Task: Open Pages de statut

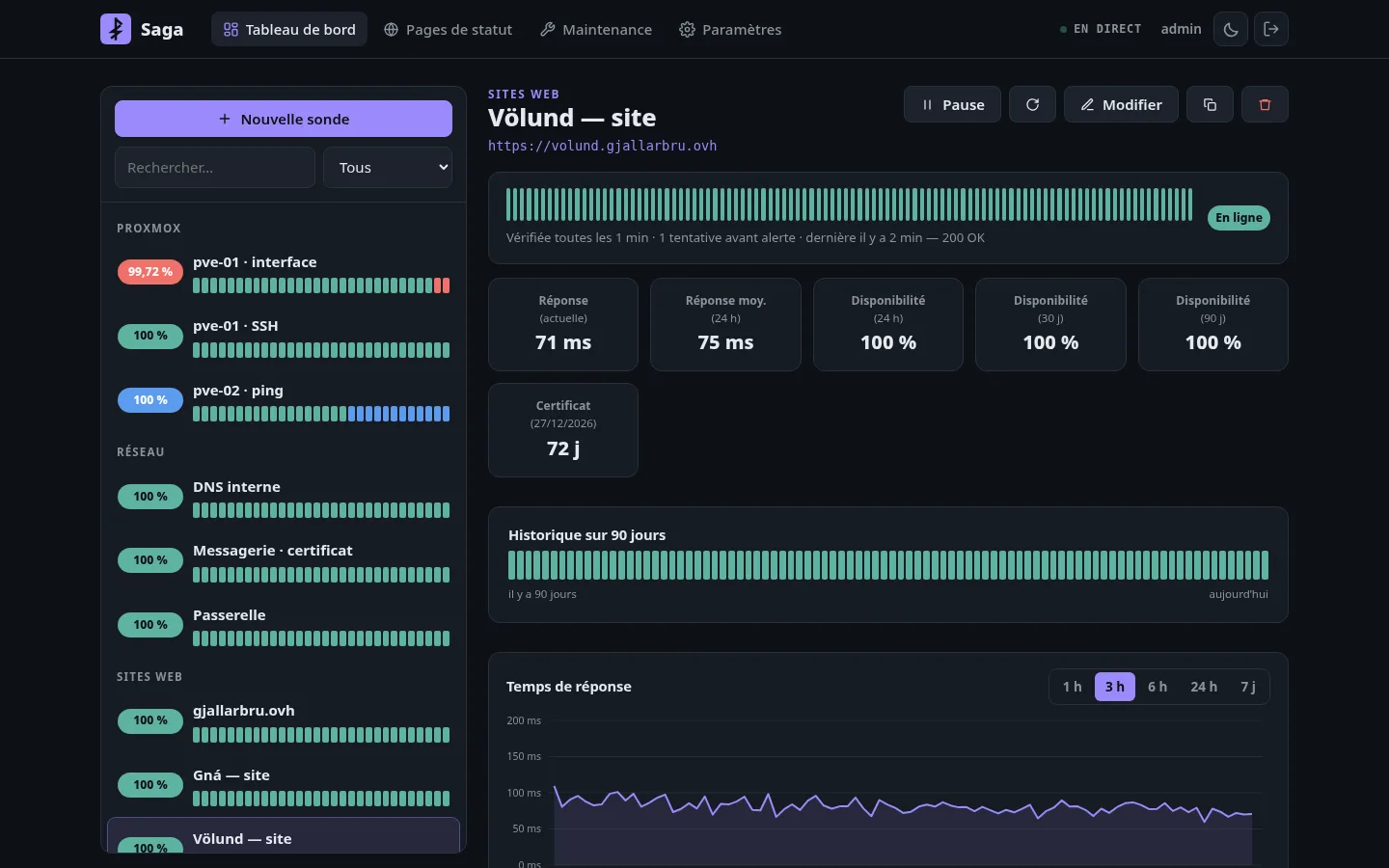Action: point(448,29)
